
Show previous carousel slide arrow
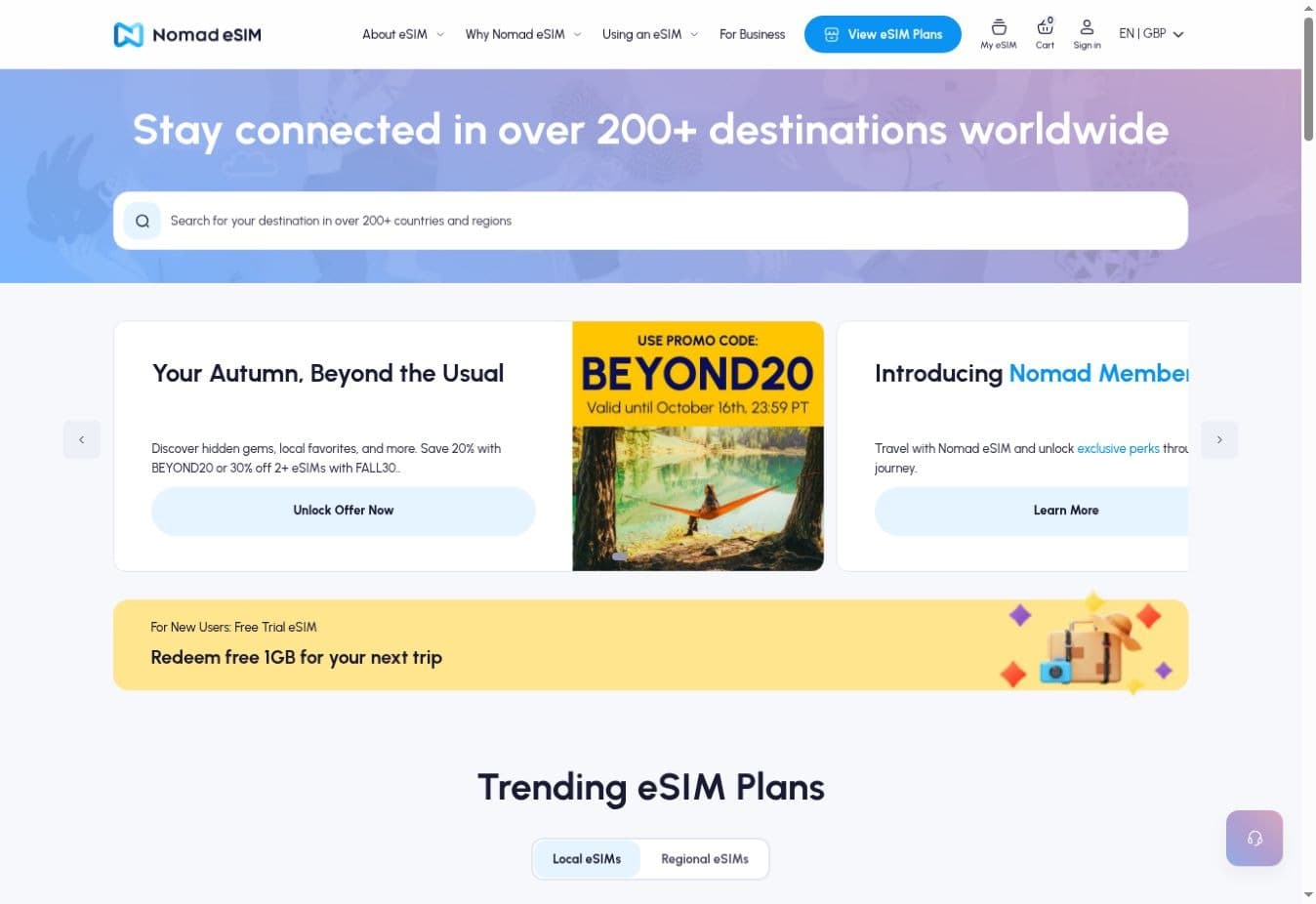(82, 439)
